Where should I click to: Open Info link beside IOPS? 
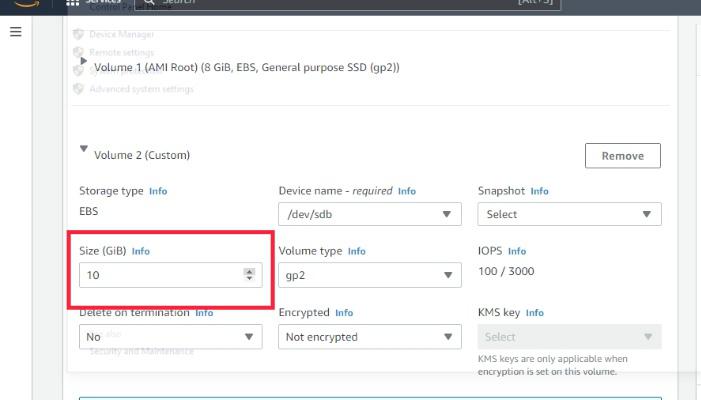click(x=516, y=251)
